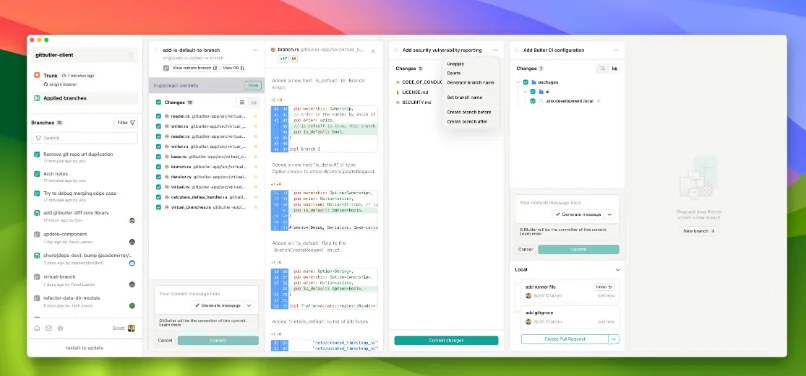Screen dimensions: 806x376
Task: Click the Trunk branch icon
Action: pyautogui.click(x=37, y=75)
